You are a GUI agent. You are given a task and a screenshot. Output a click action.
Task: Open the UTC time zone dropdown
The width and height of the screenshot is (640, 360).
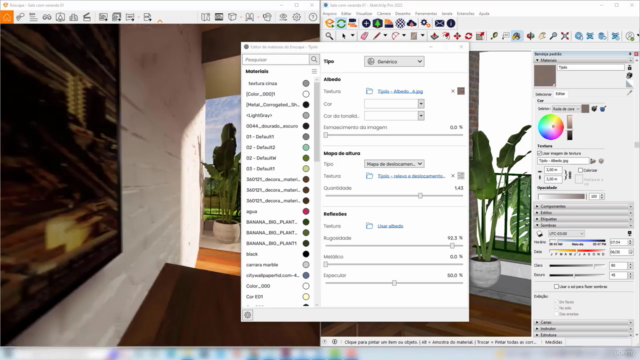point(566,233)
